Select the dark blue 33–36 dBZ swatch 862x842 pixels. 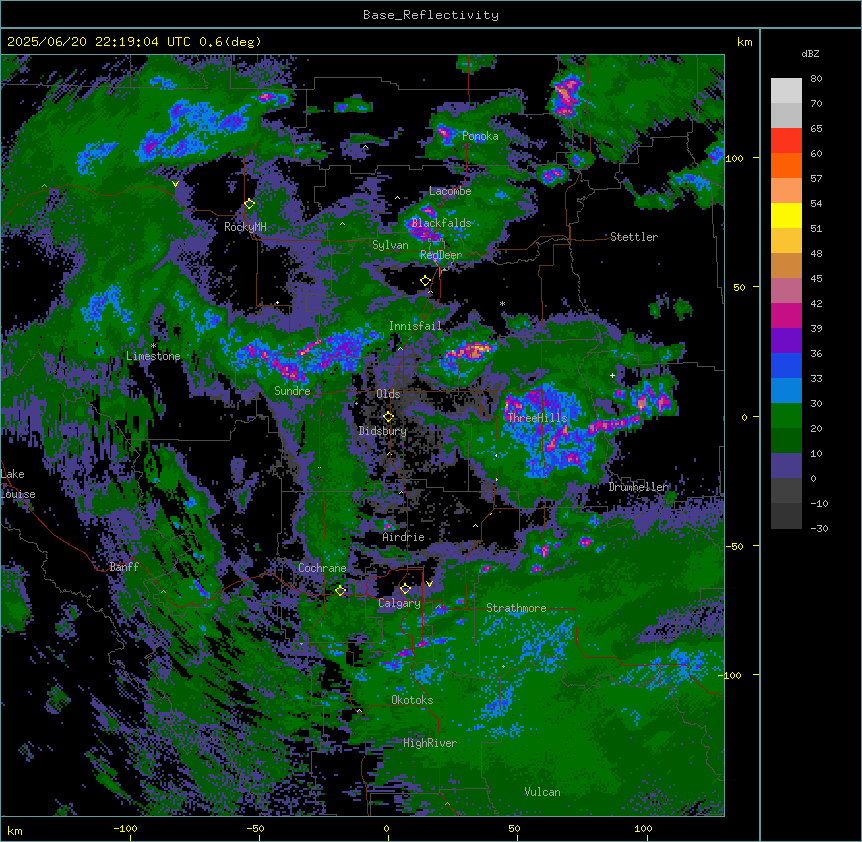(786, 365)
